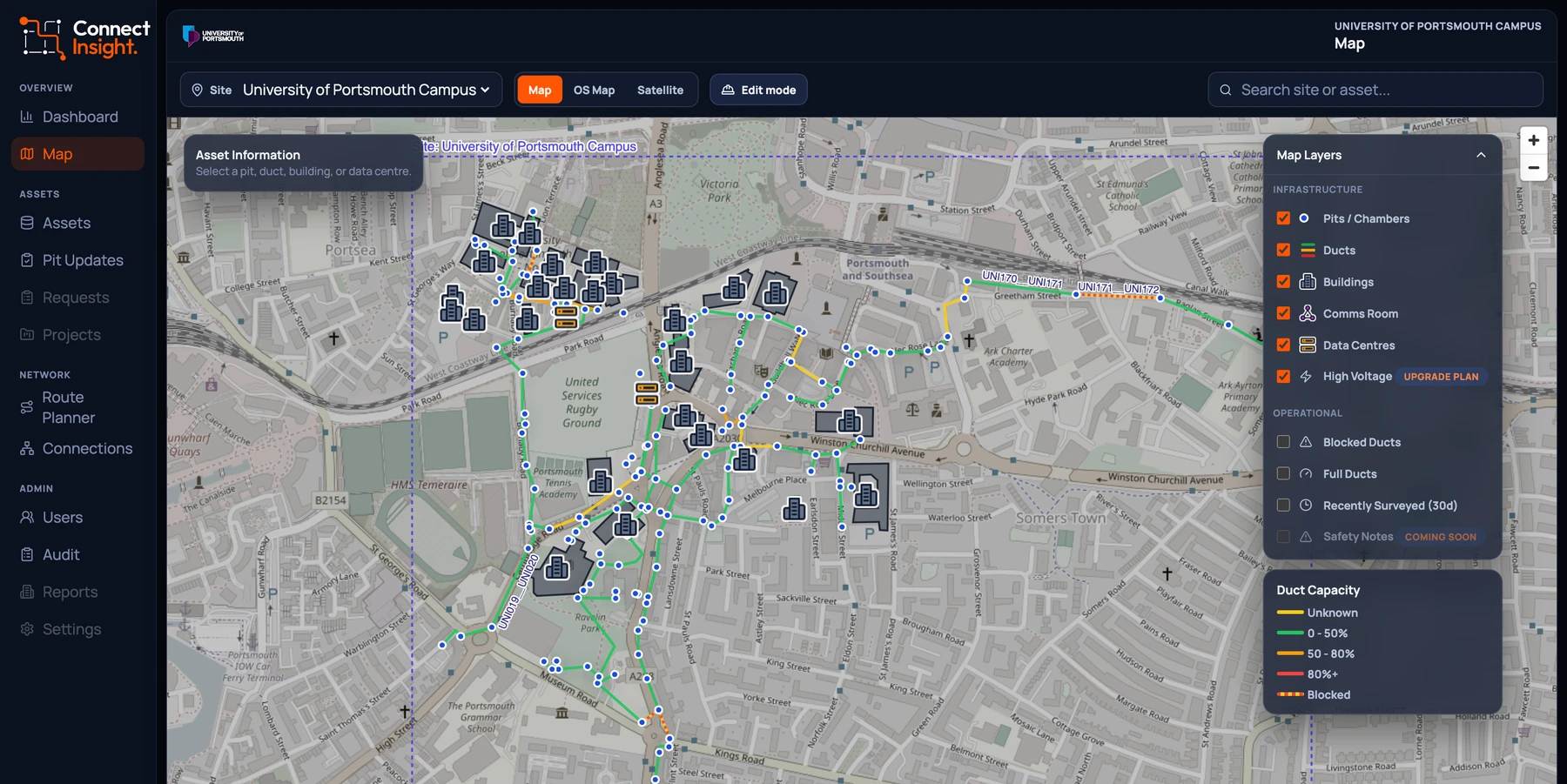The width and height of the screenshot is (1567, 784).
Task: Click the High Voltage lightning icon
Action: pos(1306,376)
